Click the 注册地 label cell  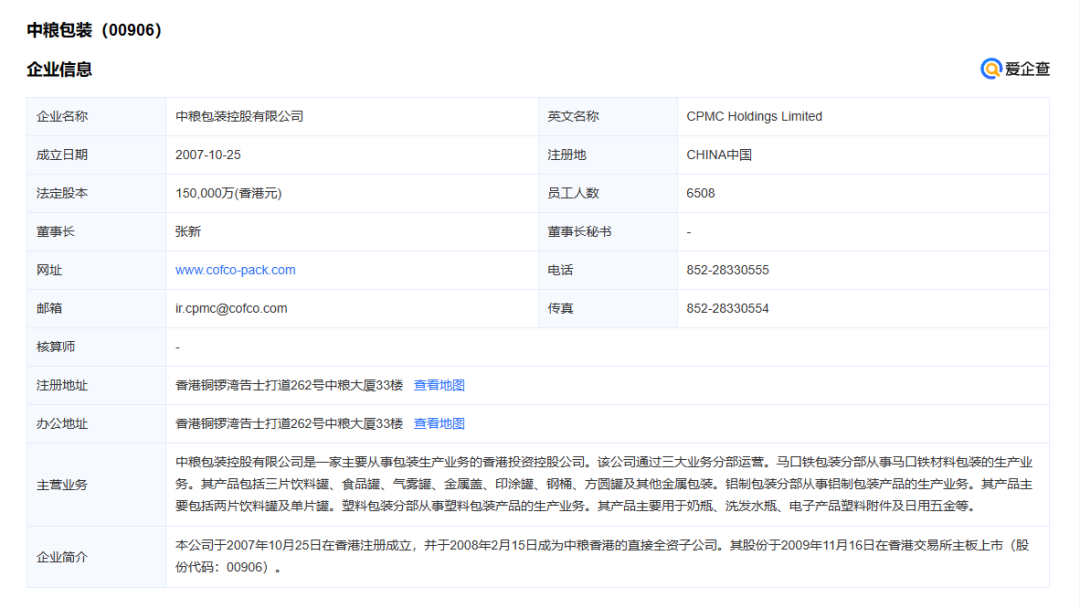(608, 155)
